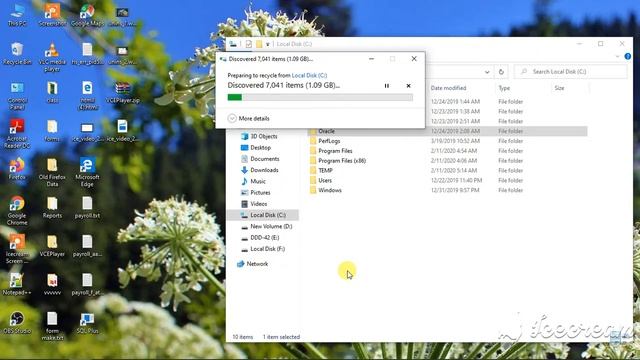Pause the recycle operation in the progress dialog
Screen dimensions: 640x360
(x=387, y=86)
